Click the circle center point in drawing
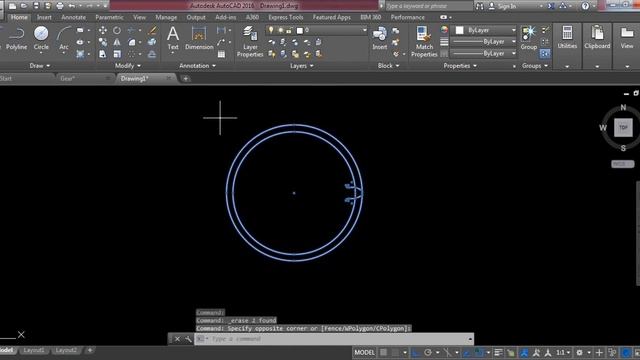 tap(294, 193)
